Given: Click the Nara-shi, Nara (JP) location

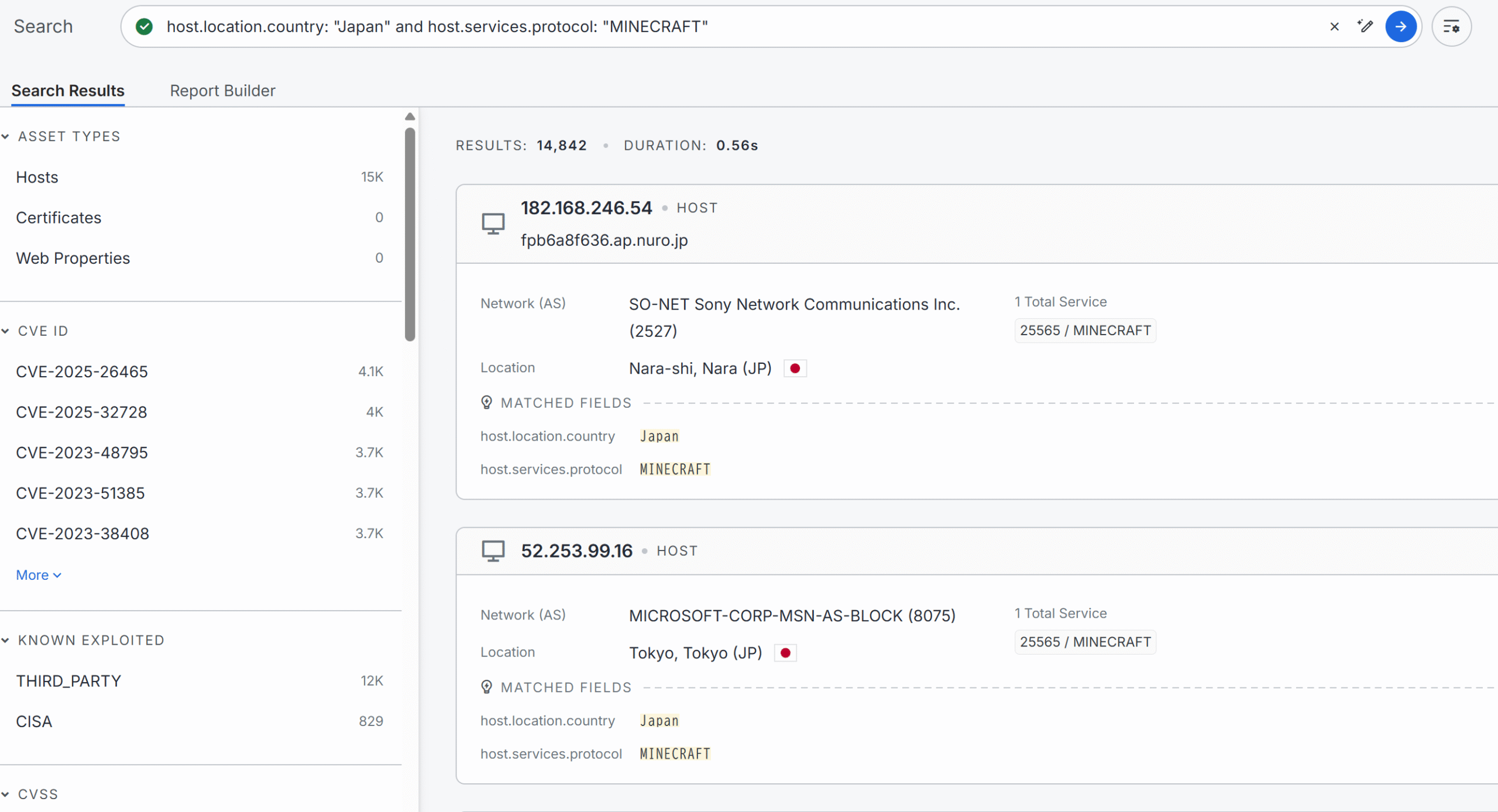Looking at the screenshot, I should tap(700, 369).
